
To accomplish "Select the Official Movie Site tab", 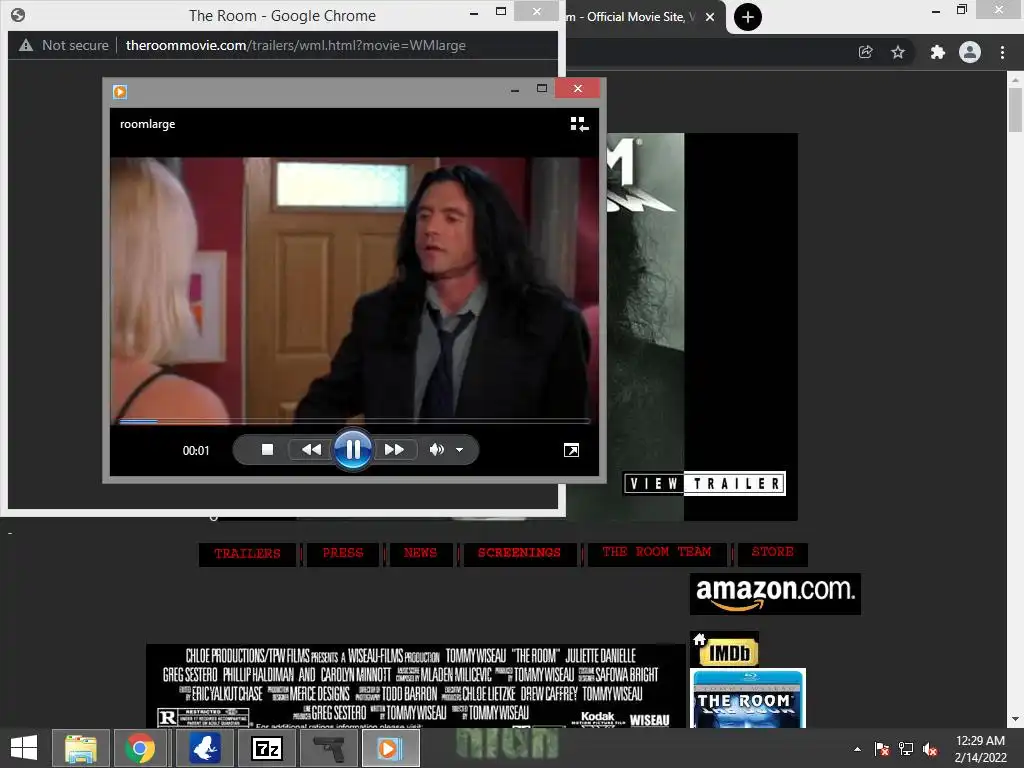I will pyautogui.click(x=630, y=17).
